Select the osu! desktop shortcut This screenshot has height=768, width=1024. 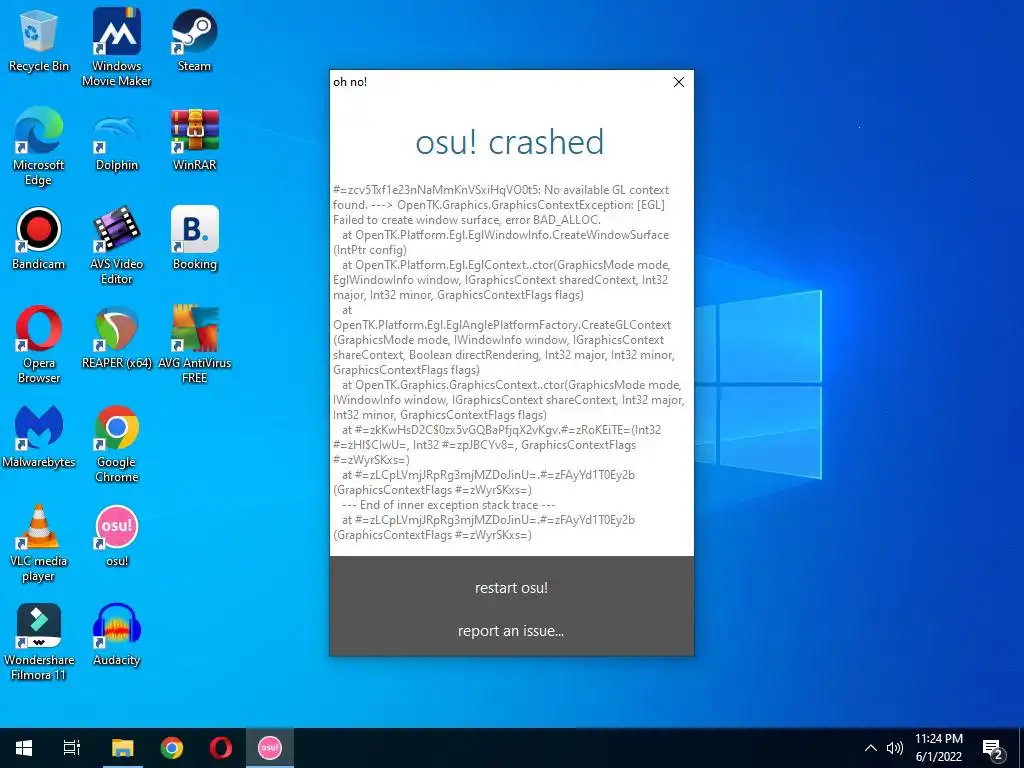pyautogui.click(x=117, y=536)
